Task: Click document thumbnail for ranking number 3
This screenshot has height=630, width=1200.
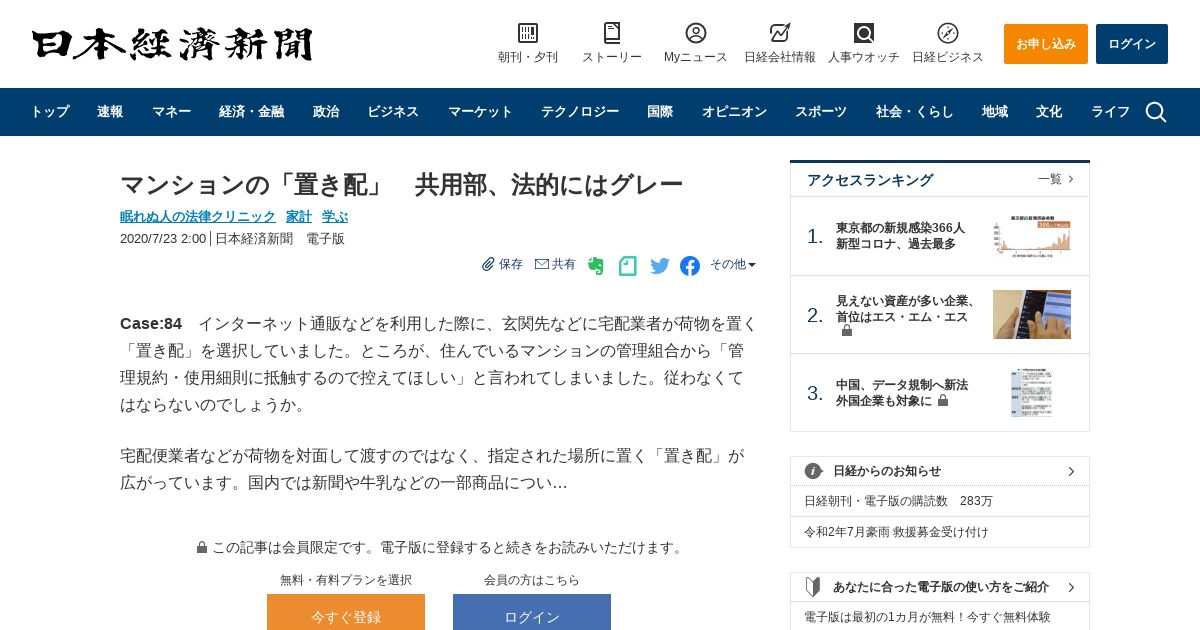Action: [1032, 393]
